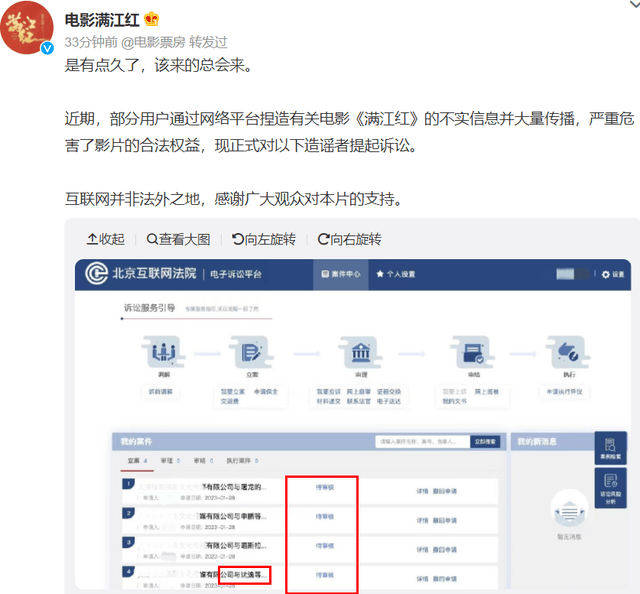Image resolution: width=640 pixels, height=594 pixels.
Task: Click the case title ending 有限公司与霸斯拉
Action: 202,545
